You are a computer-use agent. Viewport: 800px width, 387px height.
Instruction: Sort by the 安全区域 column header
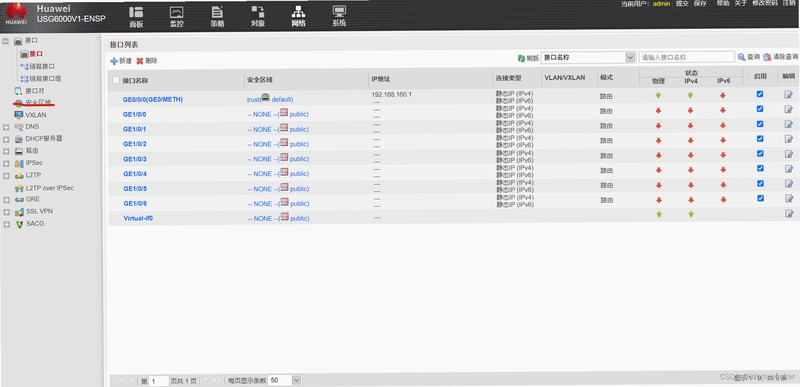pos(260,80)
